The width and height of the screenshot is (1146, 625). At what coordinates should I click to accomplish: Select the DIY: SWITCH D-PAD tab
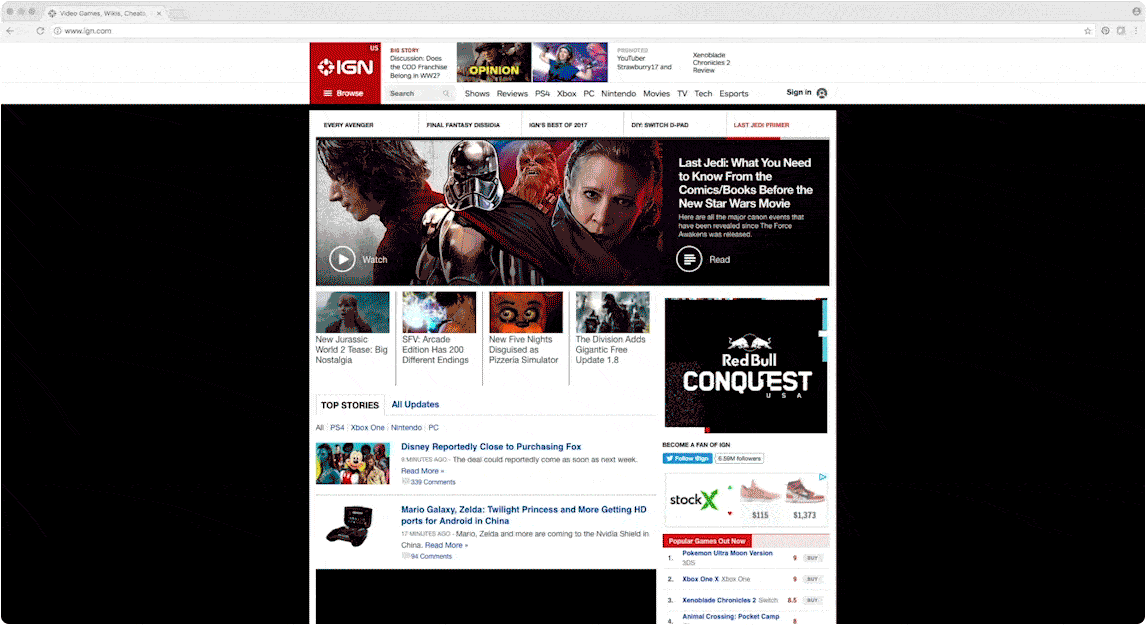pyautogui.click(x=660, y=125)
